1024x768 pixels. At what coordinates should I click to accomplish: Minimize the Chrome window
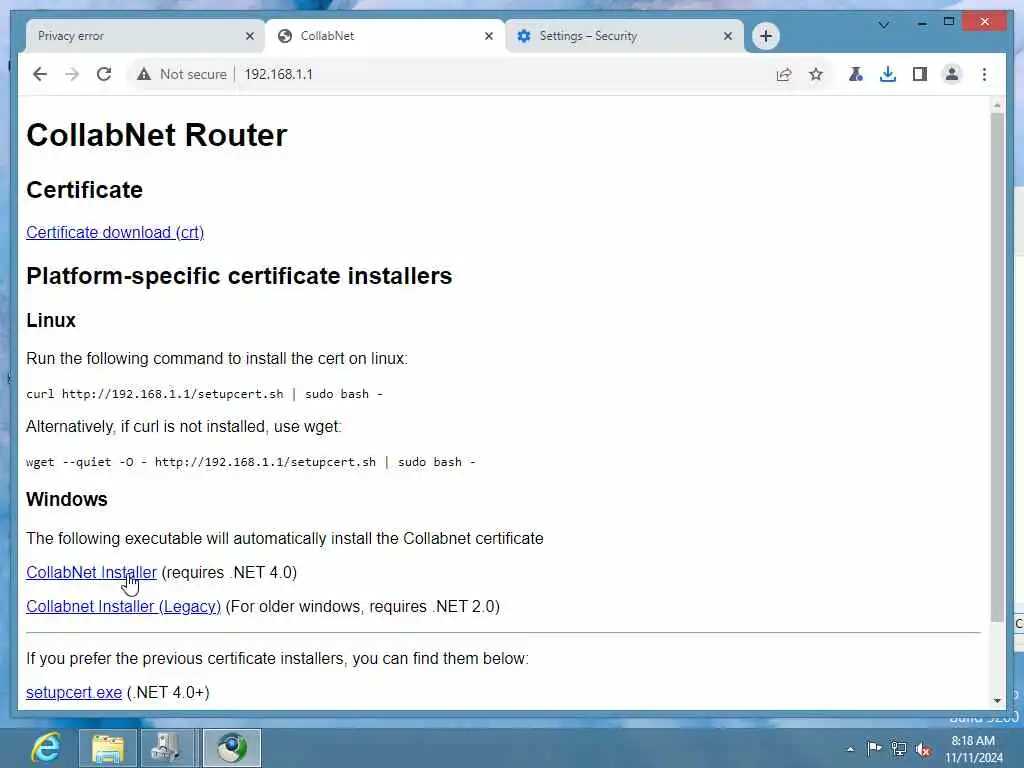[x=921, y=23]
